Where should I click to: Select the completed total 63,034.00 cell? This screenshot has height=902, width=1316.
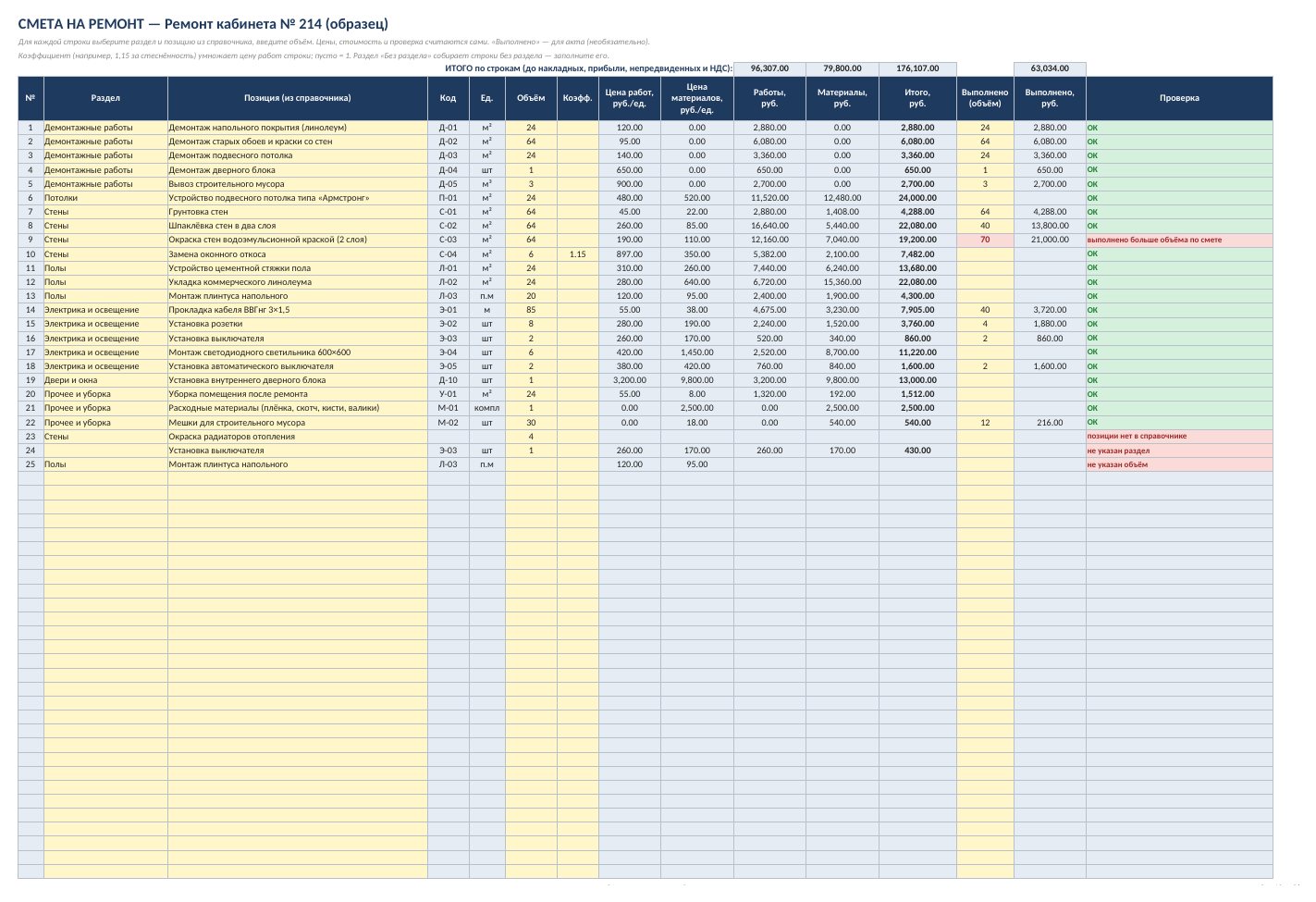coord(1050,68)
